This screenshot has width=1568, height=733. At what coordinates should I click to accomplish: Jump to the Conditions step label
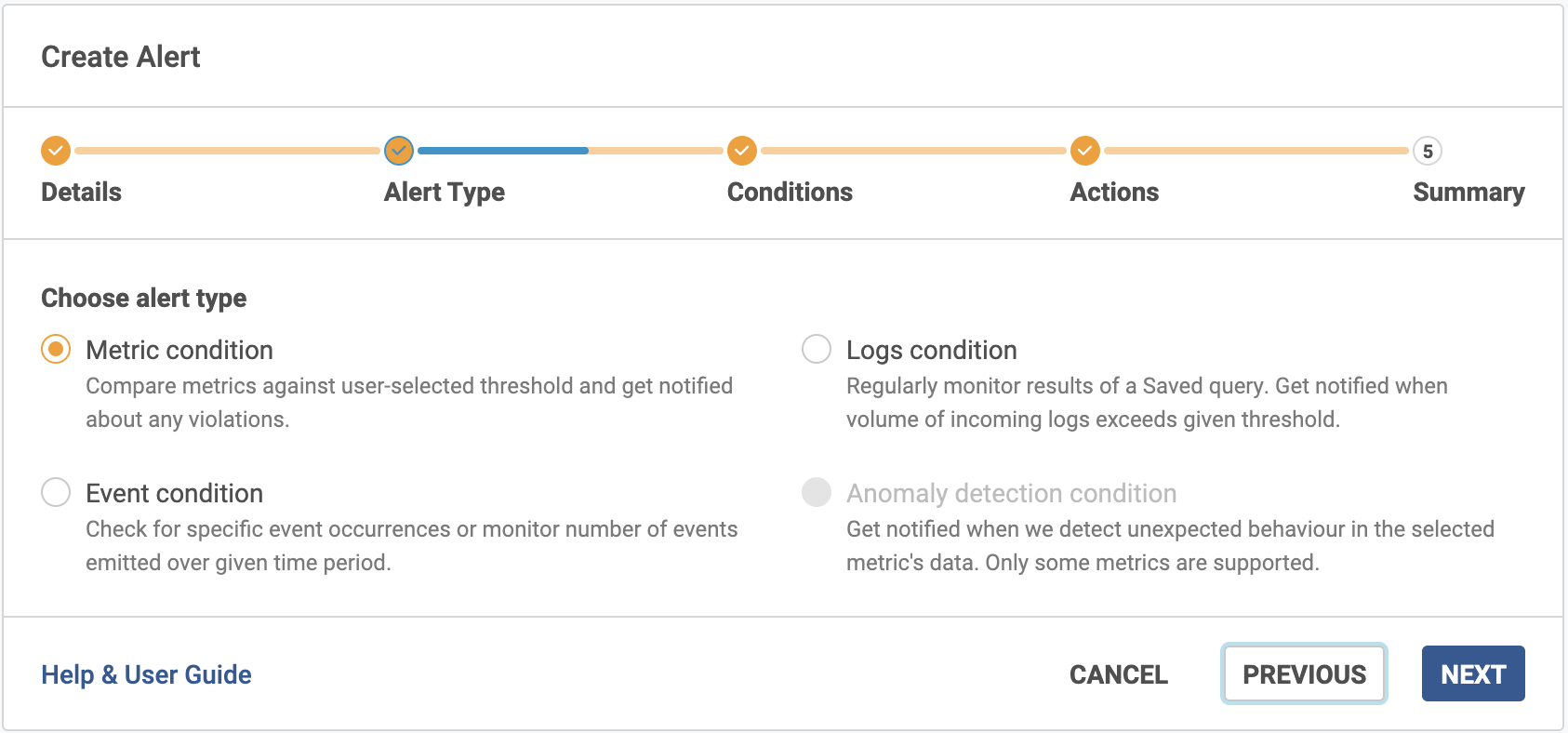pyautogui.click(x=790, y=192)
